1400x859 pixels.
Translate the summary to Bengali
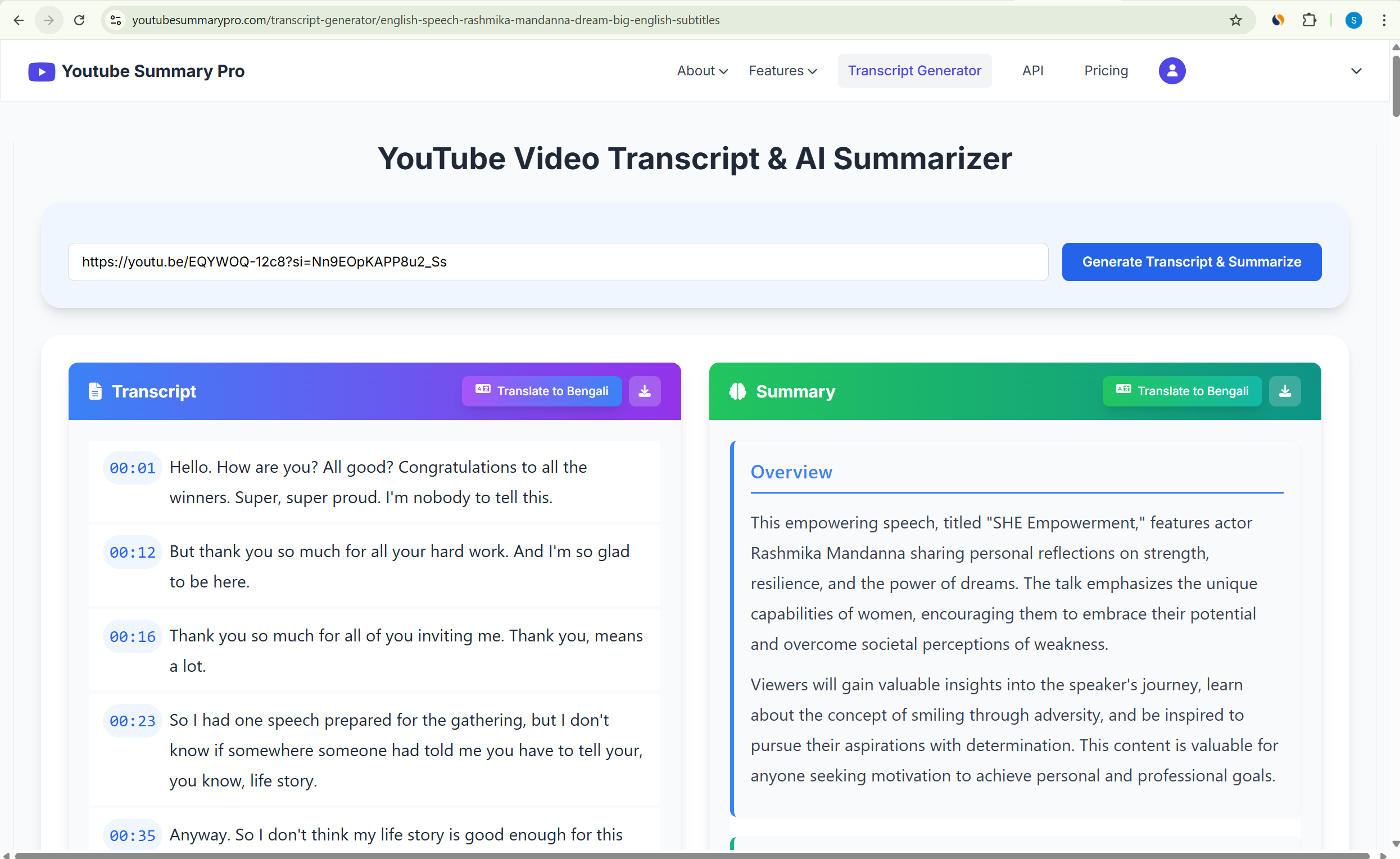click(x=1181, y=391)
